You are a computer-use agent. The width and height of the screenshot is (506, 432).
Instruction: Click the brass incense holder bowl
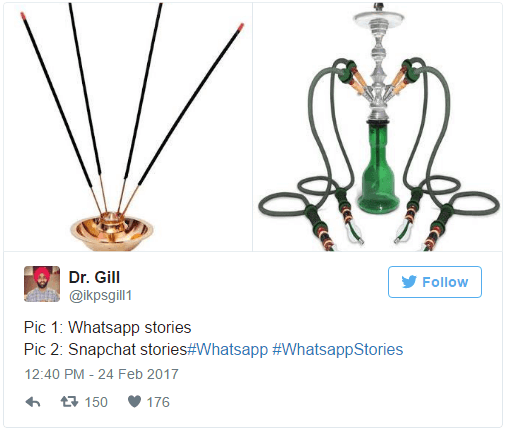112,232
